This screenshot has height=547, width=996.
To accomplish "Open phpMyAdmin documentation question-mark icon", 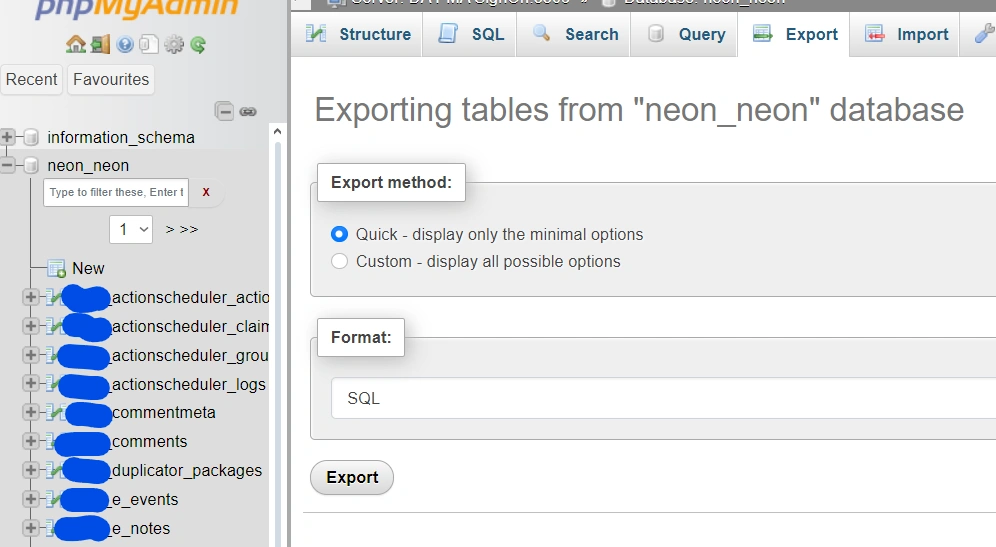I will tap(125, 44).
